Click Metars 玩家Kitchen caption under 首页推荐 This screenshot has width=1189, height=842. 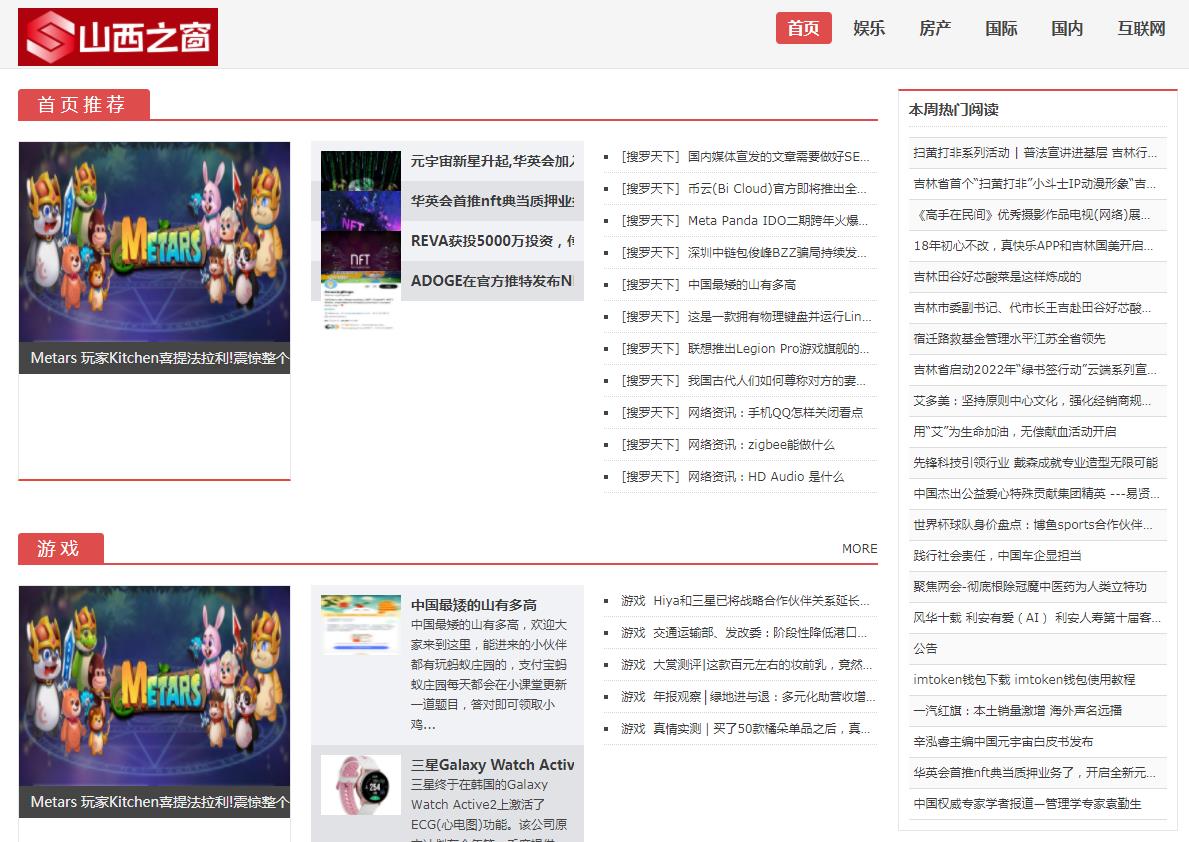pyautogui.click(x=155, y=358)
